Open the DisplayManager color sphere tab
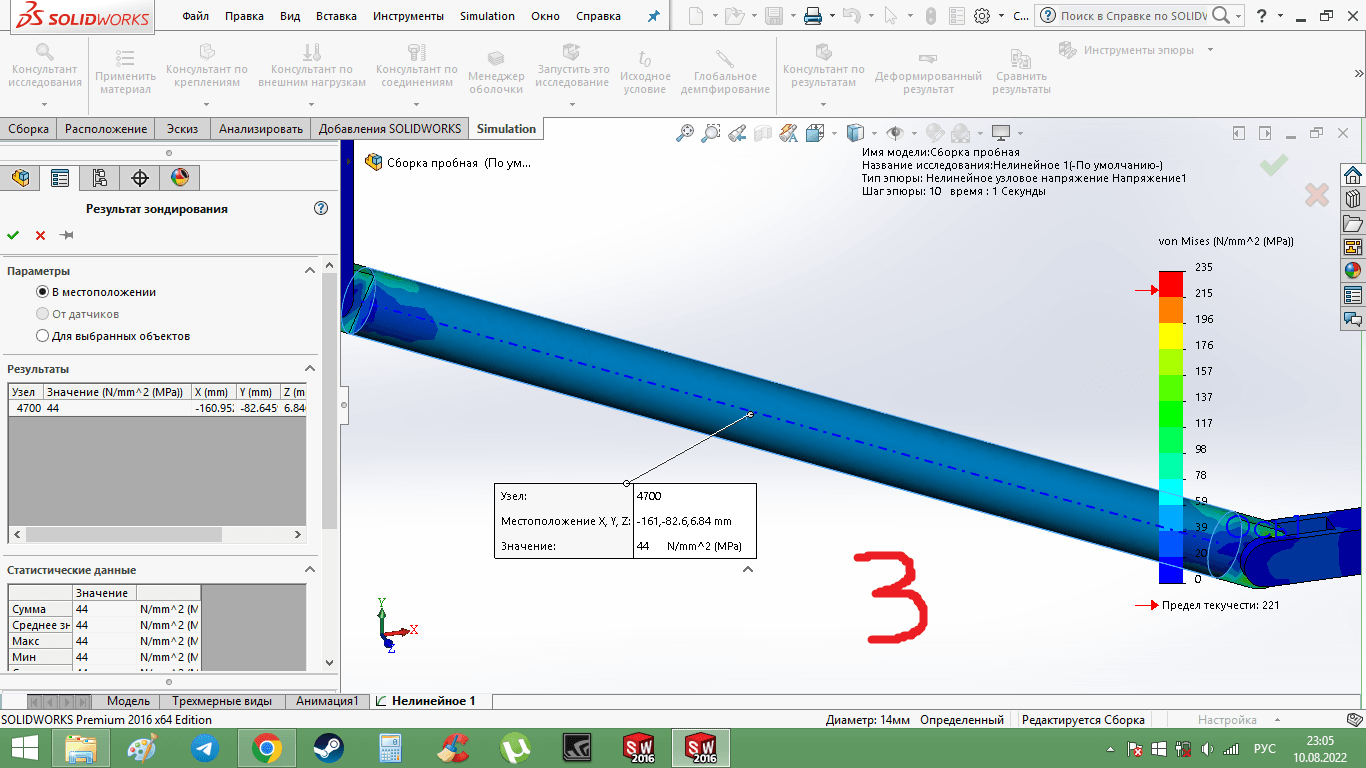The height and width of the screenshot is (768, 1366). [180, 178]
